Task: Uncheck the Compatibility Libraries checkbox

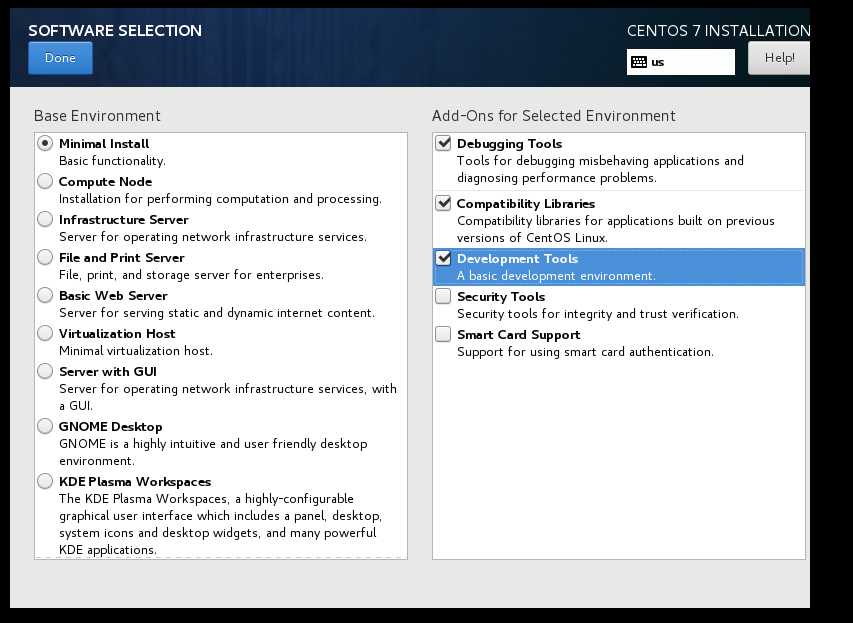Action: click(443, 203)
